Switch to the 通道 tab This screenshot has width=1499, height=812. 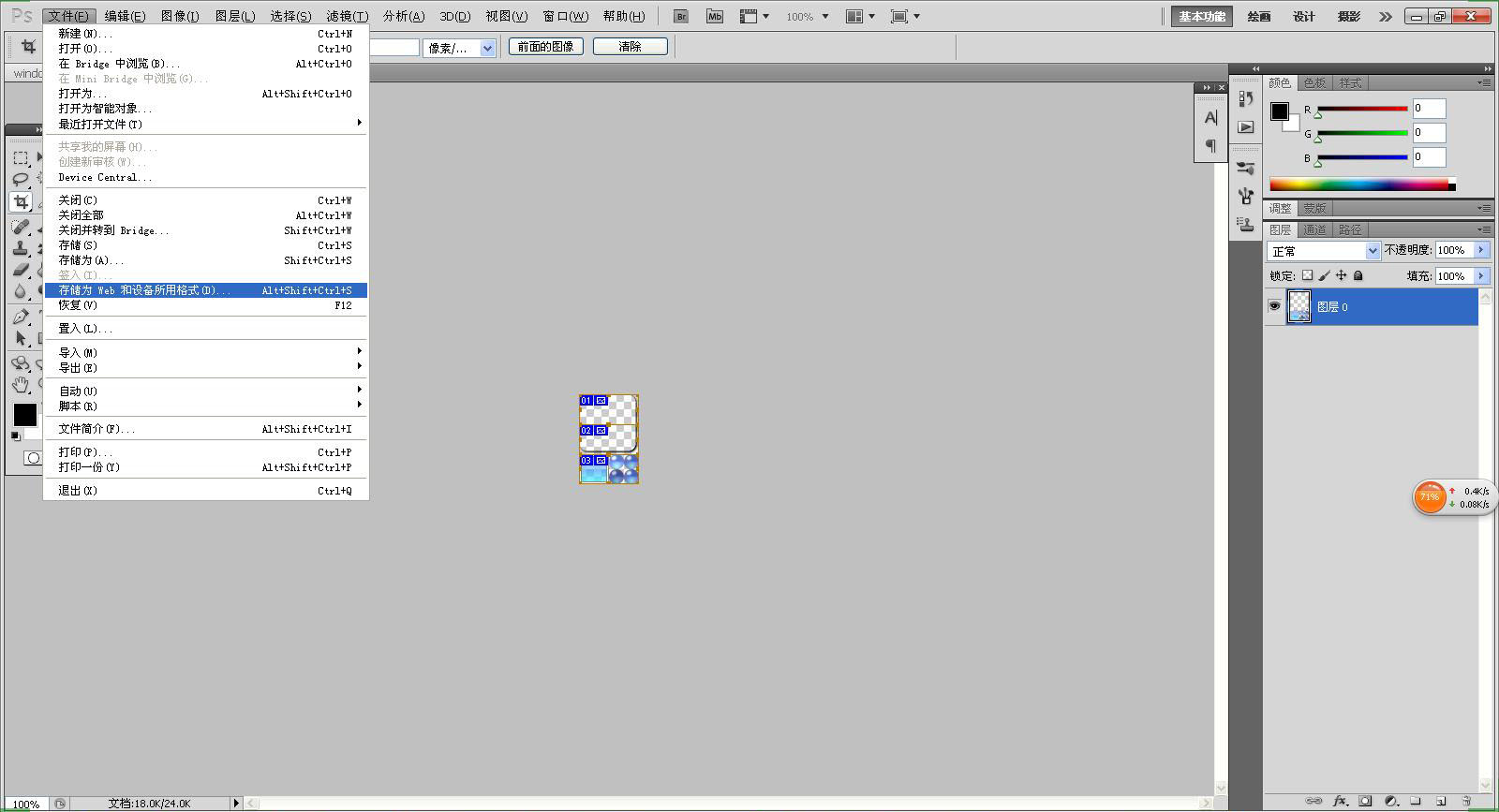pos(1314,229)
